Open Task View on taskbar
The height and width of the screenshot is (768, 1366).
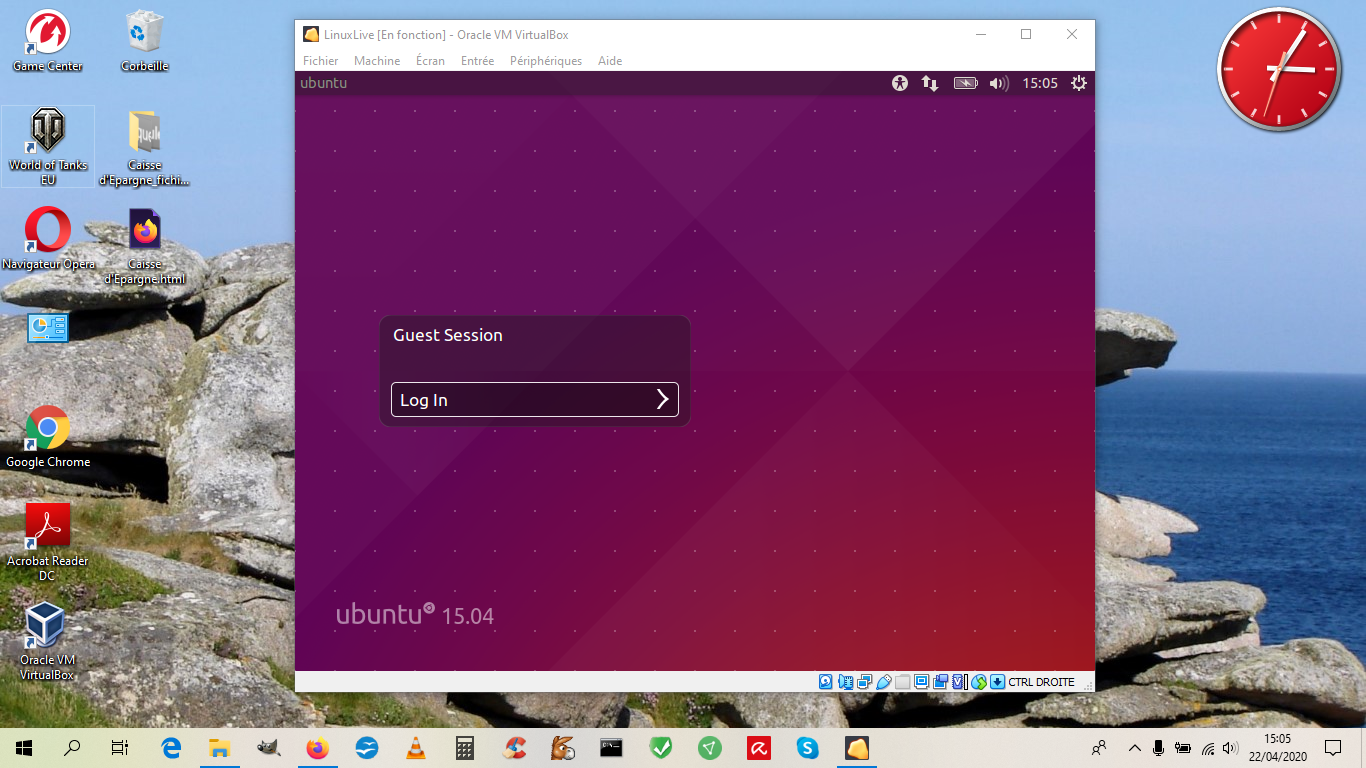pyautogui.click(x=119, y=747)
